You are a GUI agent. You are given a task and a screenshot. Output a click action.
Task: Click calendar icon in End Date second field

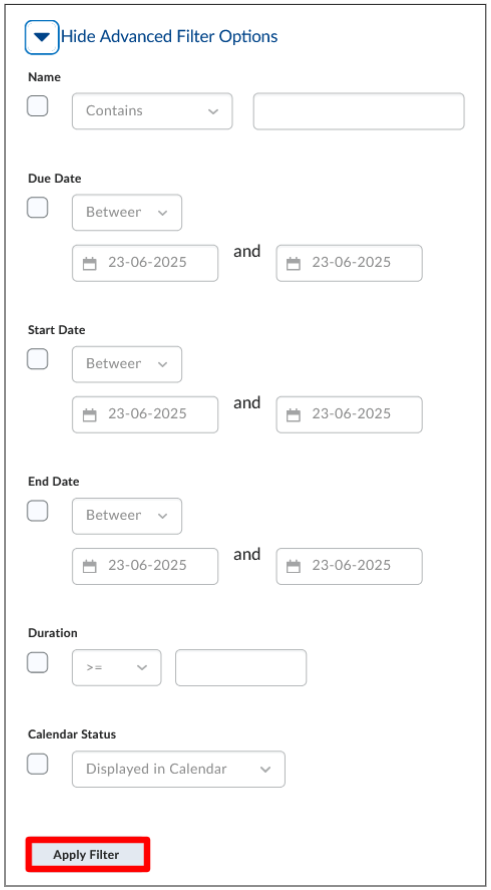click(x=293, y=566)
